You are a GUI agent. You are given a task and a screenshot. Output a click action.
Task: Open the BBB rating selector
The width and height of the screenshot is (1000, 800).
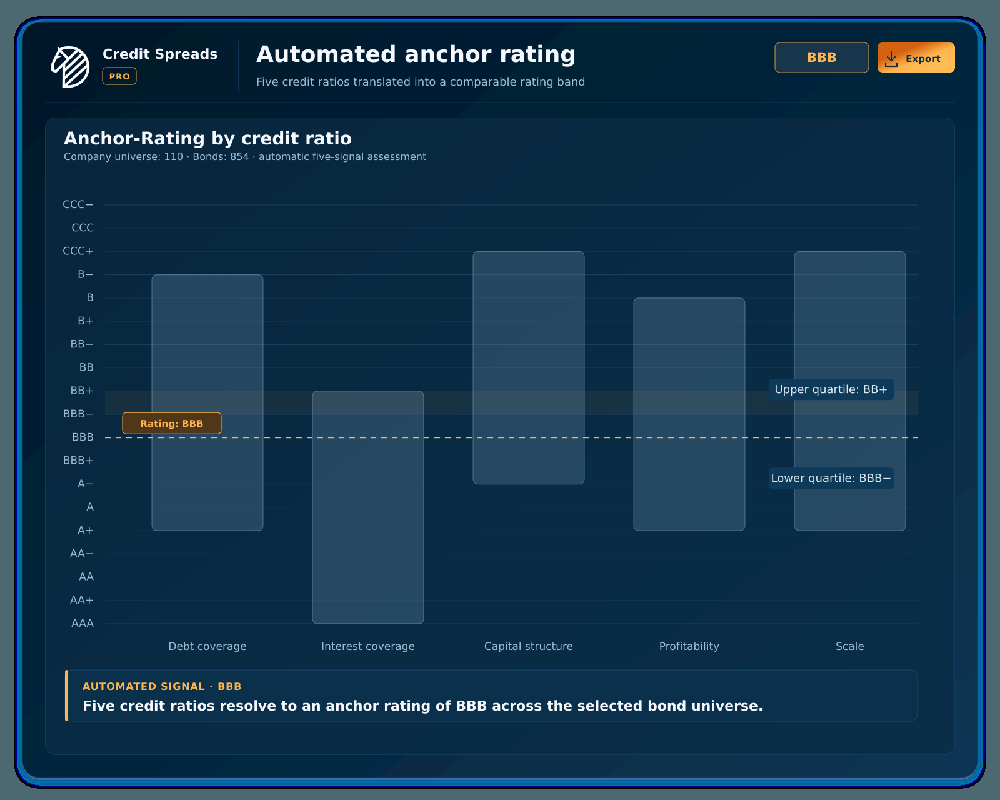[821, 58]
